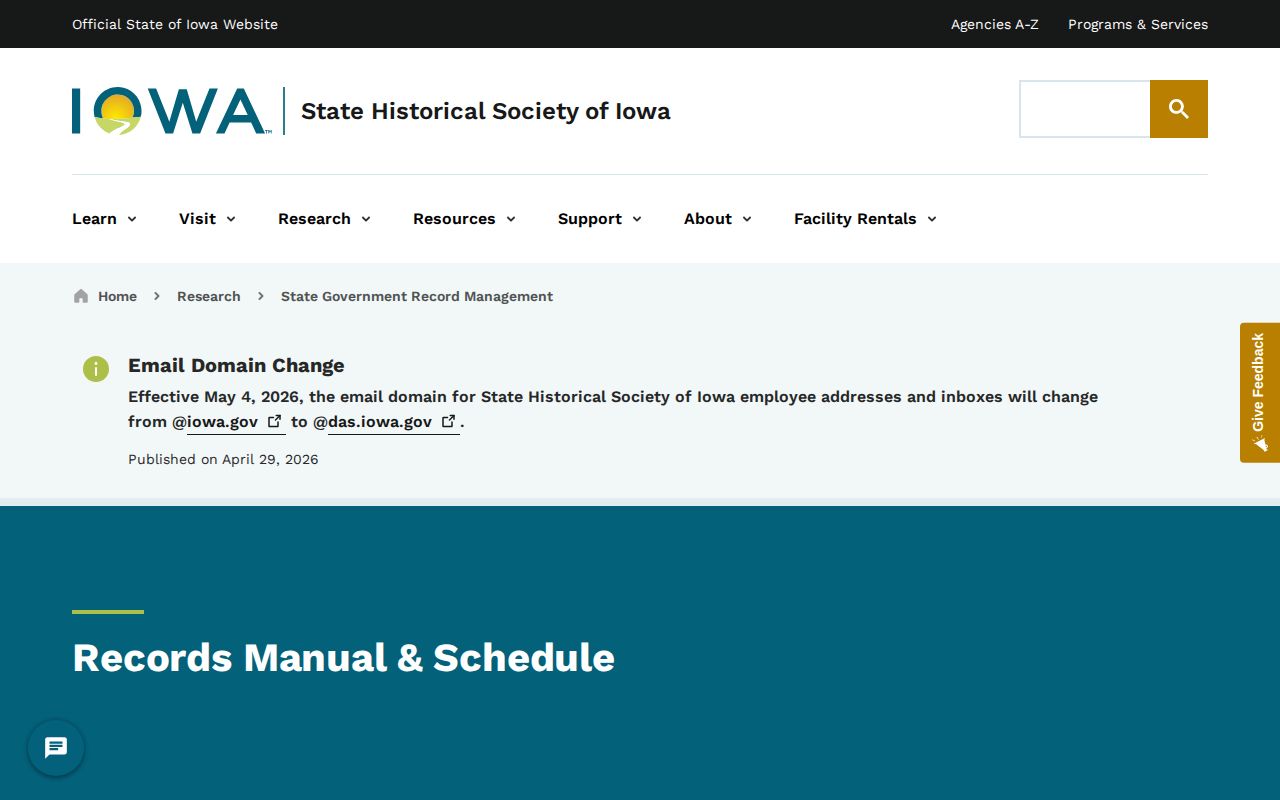Go to Research breadcrumb link
This screenshot has height=800, width=1280.
pos(209,296)
